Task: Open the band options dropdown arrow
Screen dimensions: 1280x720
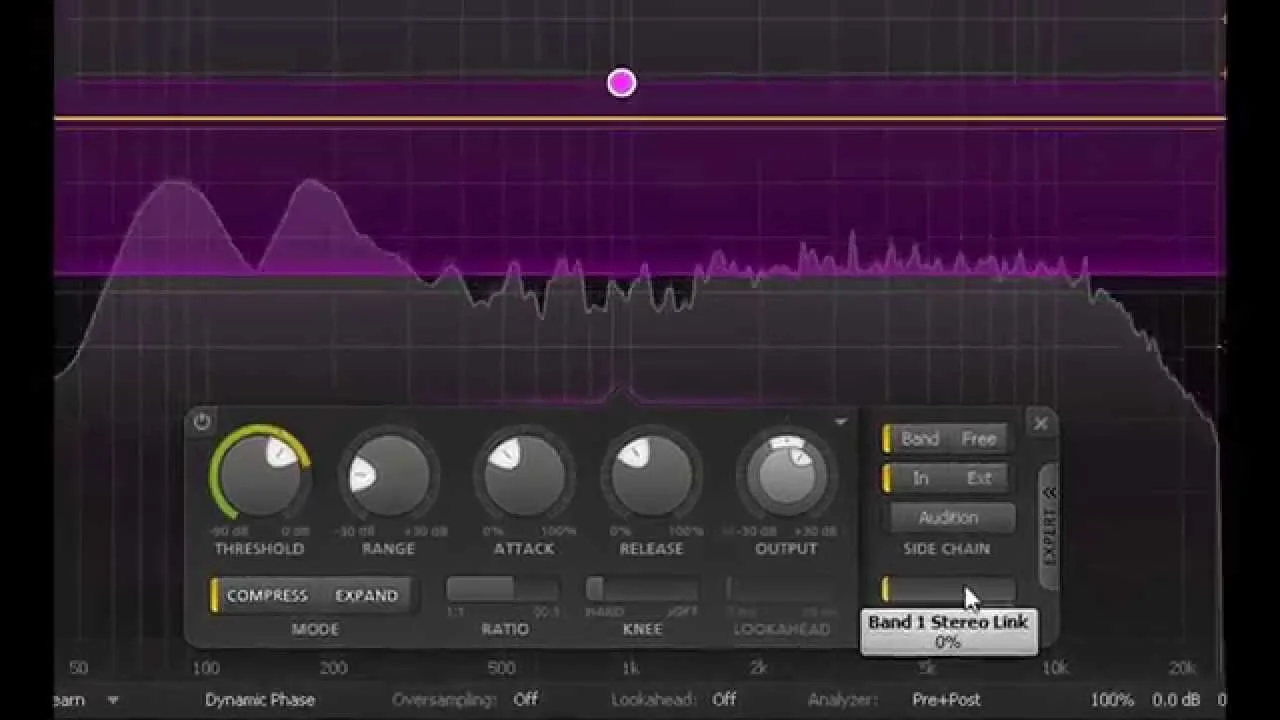Action: click(x=840, y=421)
